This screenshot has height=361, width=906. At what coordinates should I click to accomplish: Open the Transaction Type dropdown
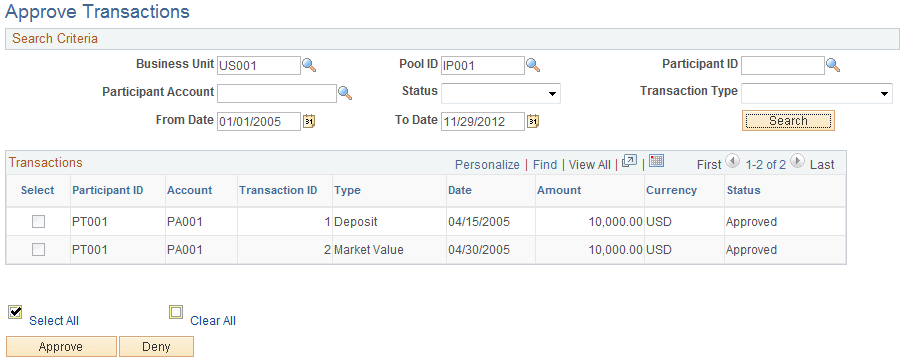[x=817, y=93]
